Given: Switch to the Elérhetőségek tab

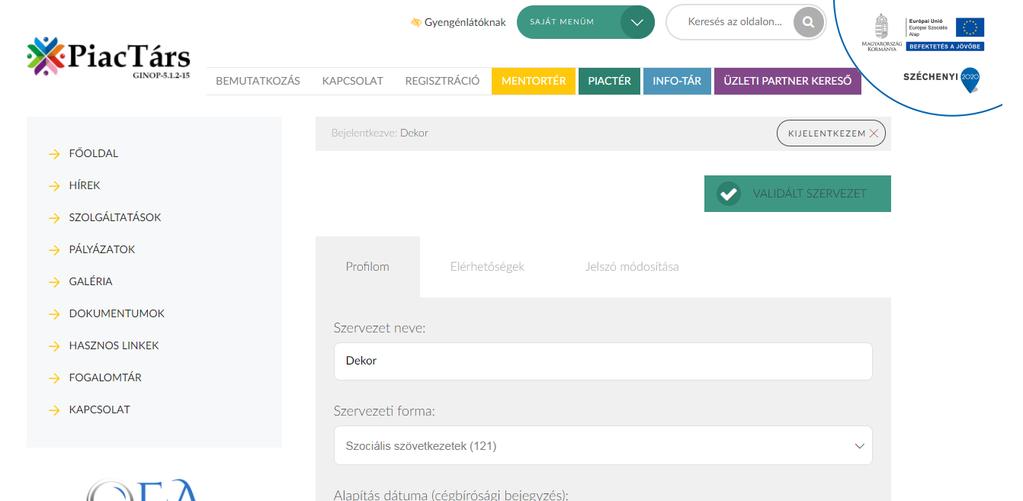Looking at the screenshot, I should (x=487, y=267).
